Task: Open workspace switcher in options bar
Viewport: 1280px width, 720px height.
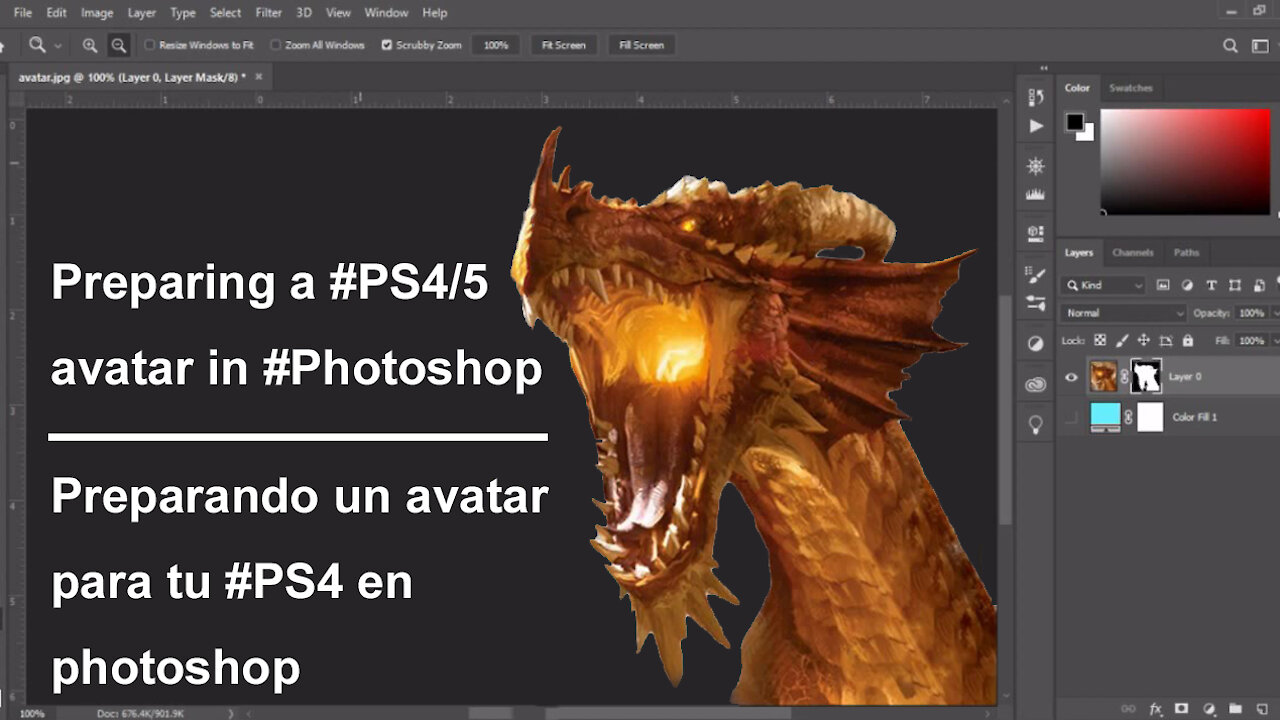Action: pyautogui.click(x=1260, y=45)
